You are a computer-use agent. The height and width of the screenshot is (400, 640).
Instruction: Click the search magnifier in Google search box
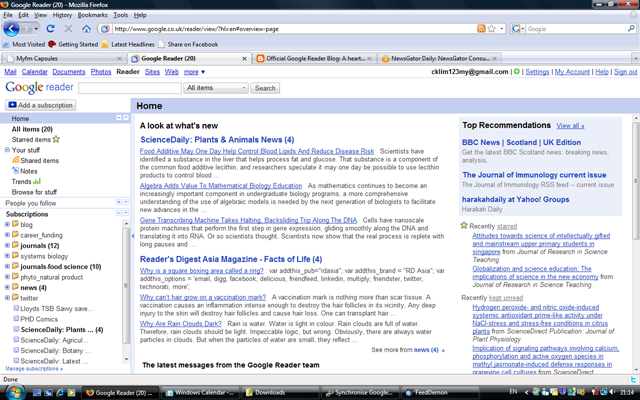tap(631, 29)
